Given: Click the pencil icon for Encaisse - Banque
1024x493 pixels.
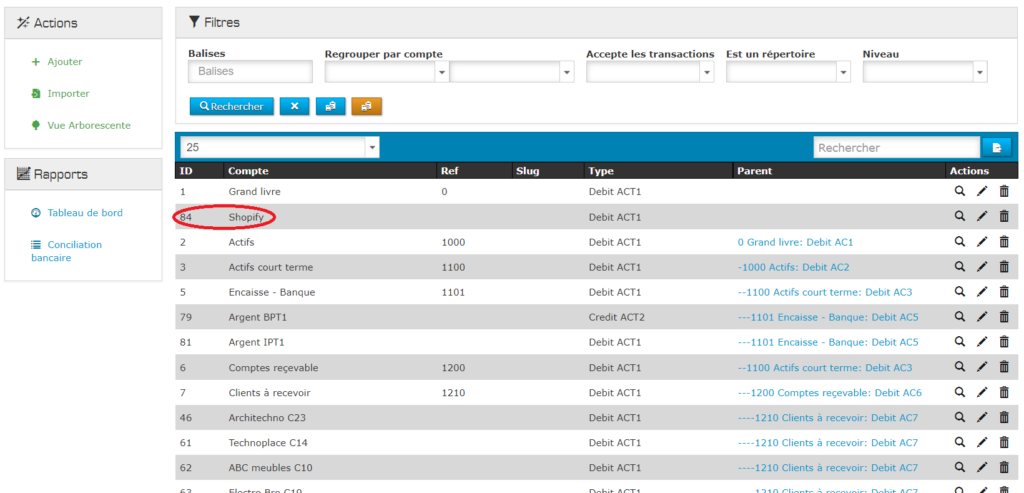Looking at the screenshot, I should [x=982, y=292].
